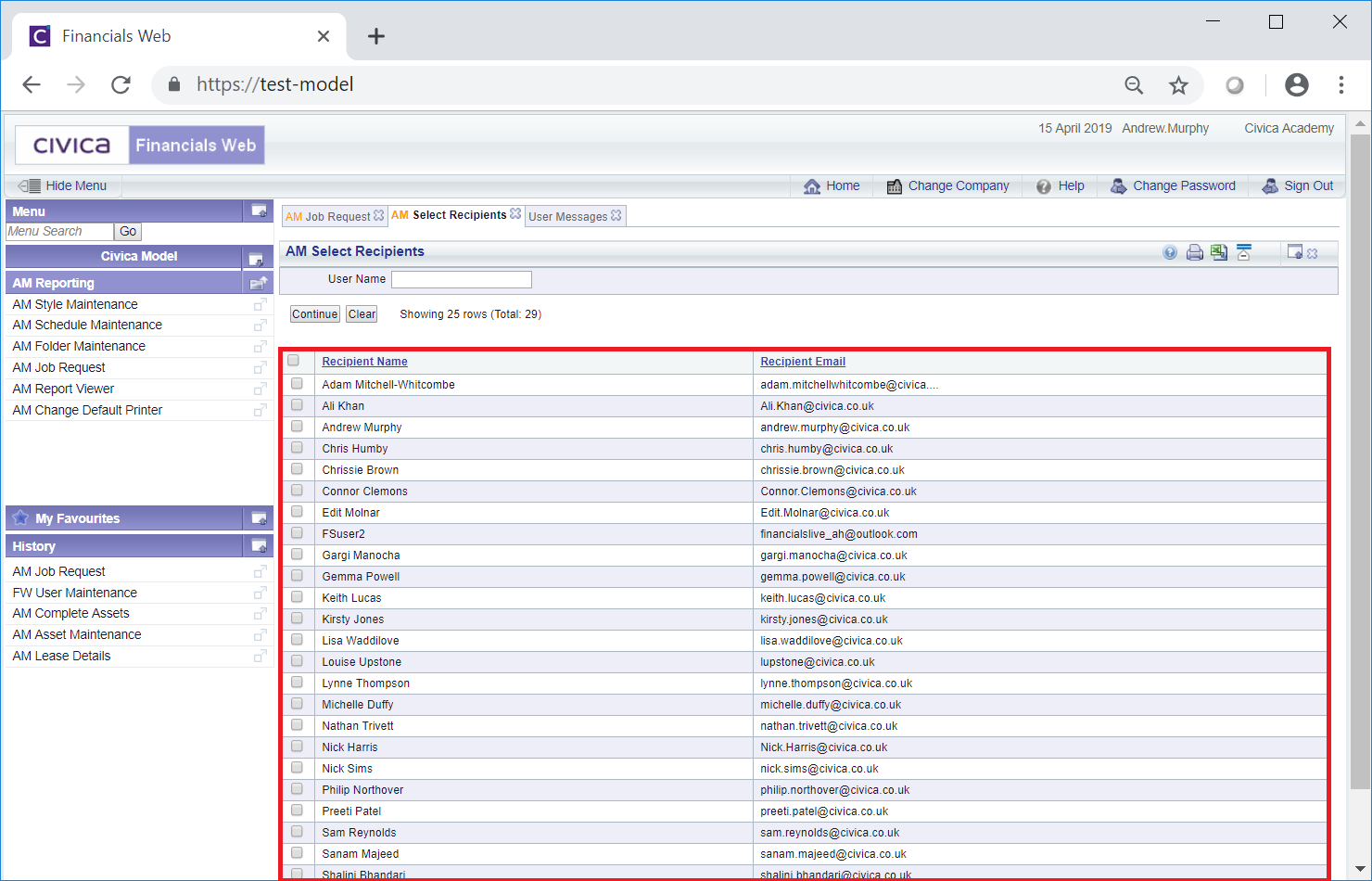Check the Michelle Duffy checkbox

point(297,703)
